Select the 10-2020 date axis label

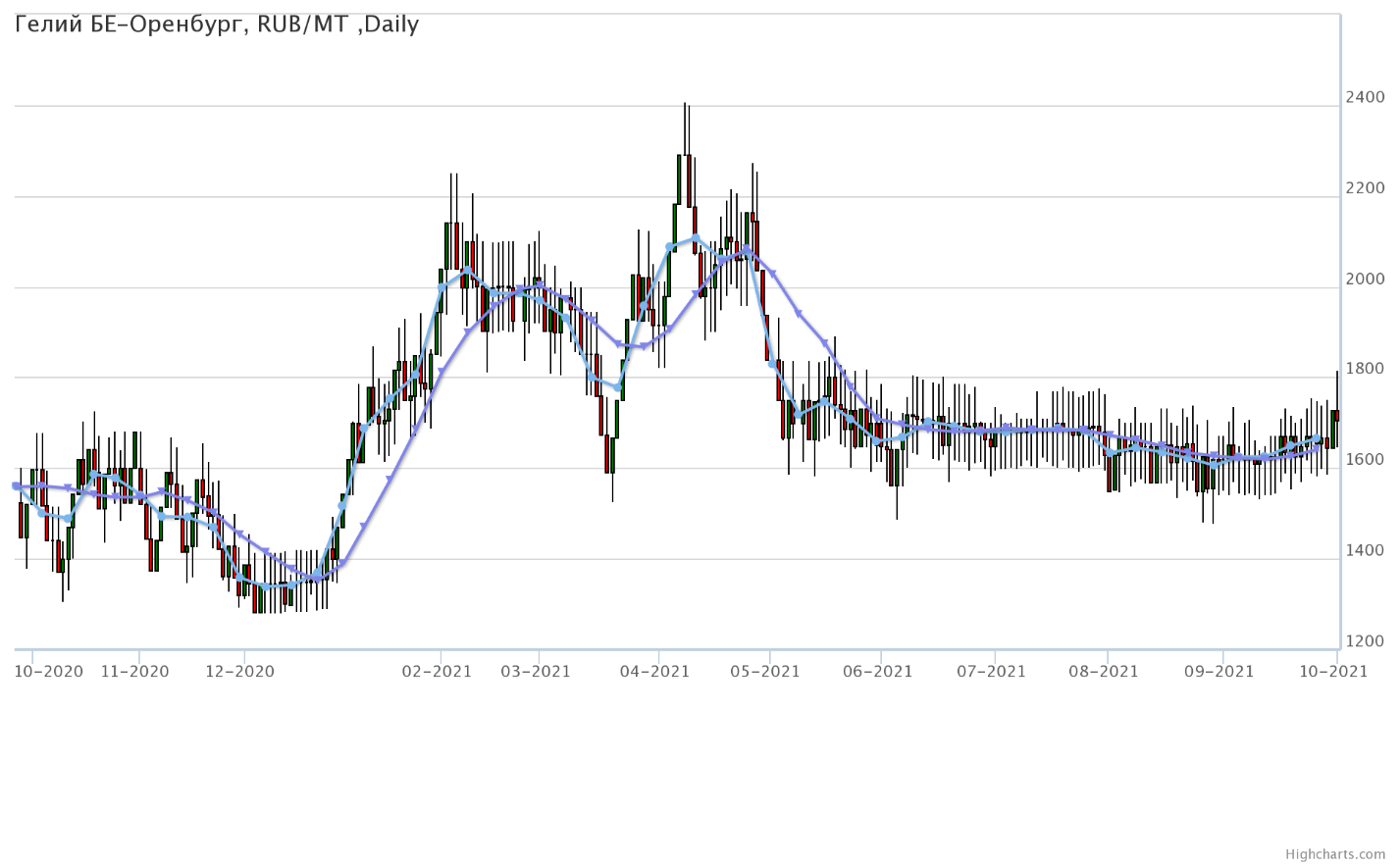pyautogui.click(x=49, y=672)
